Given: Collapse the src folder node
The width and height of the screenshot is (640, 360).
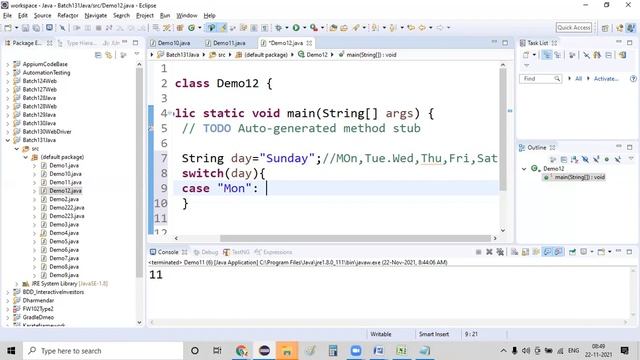Looking at the screenshot, I should click(17, 149).
